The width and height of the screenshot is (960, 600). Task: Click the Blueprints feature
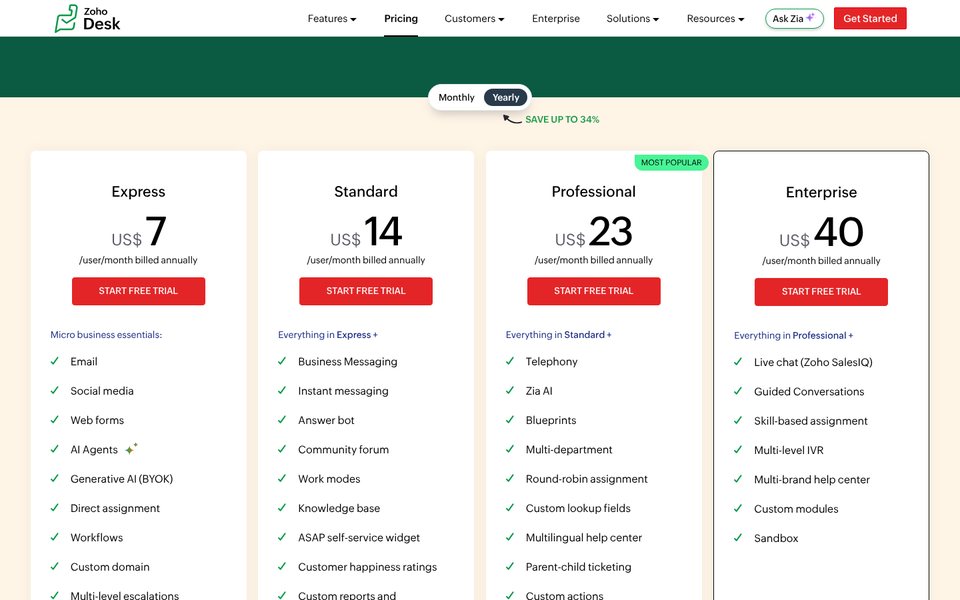[550, 421]
